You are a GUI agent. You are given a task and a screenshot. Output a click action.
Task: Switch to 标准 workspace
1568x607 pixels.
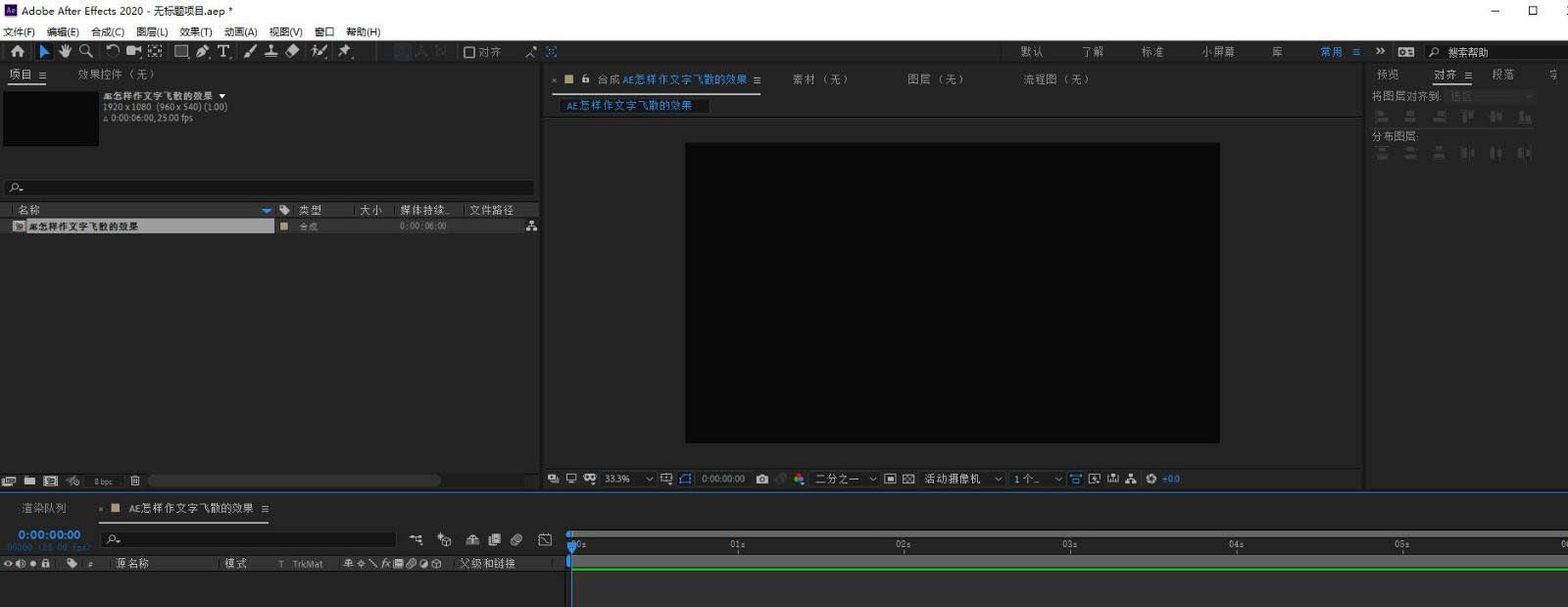pos(1152,52)
